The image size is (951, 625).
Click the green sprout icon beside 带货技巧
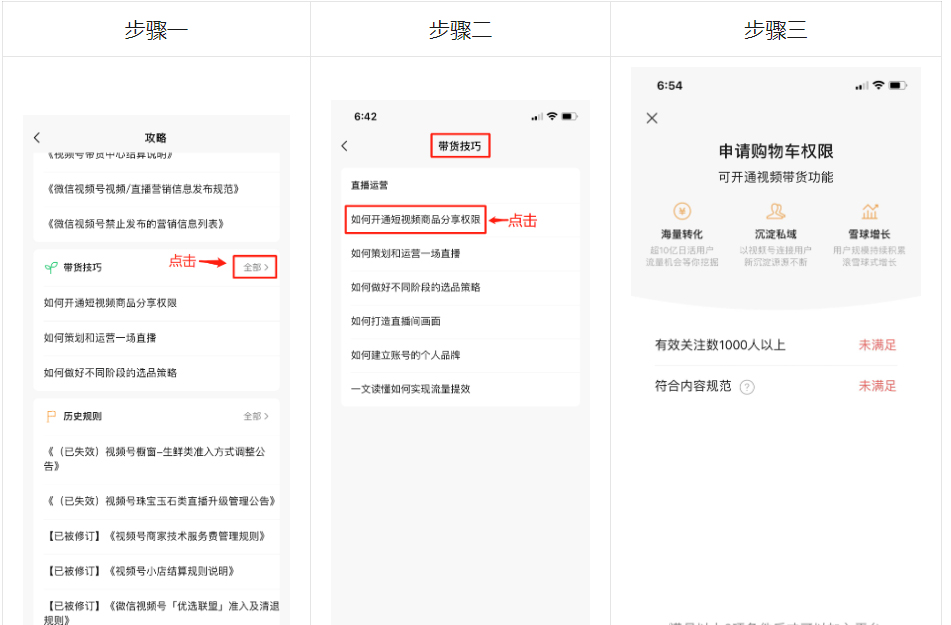click(51, 267)
